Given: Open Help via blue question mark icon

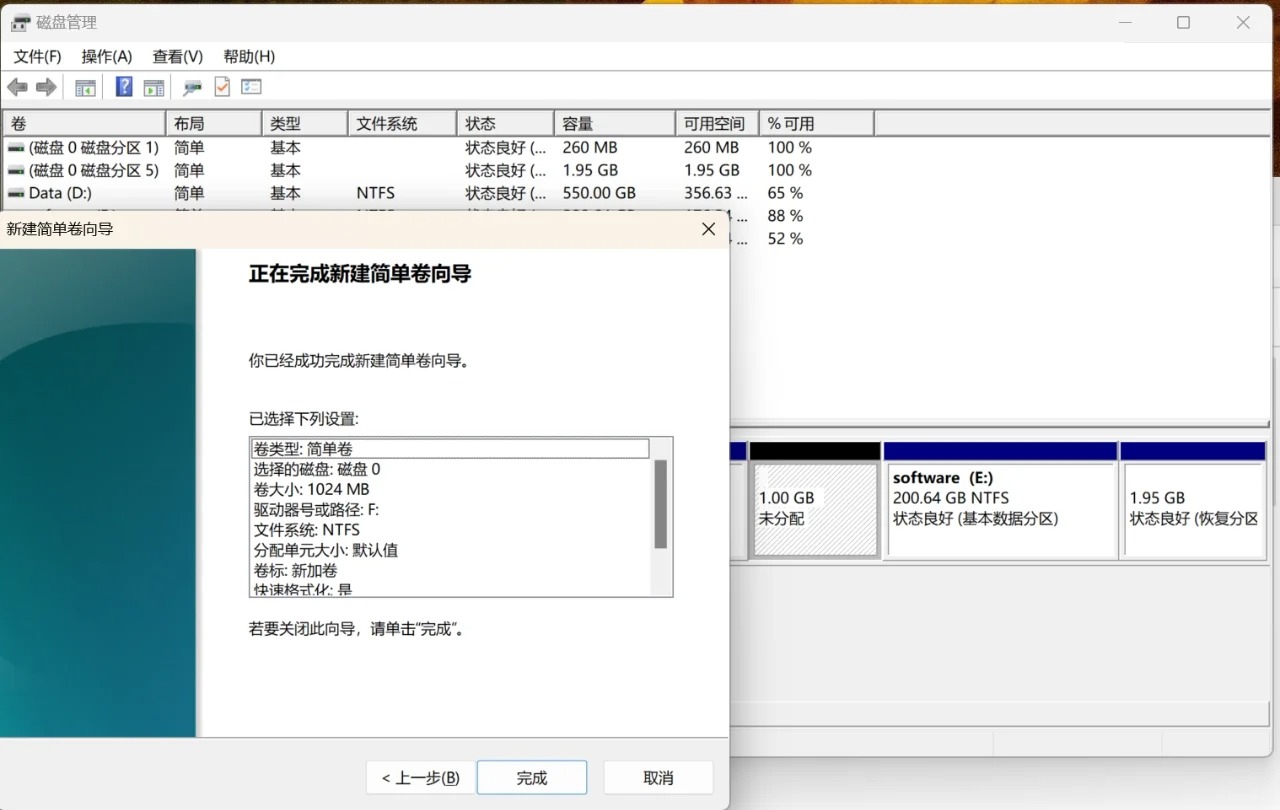Looking at the screenshot, I should tap(124, 87).
